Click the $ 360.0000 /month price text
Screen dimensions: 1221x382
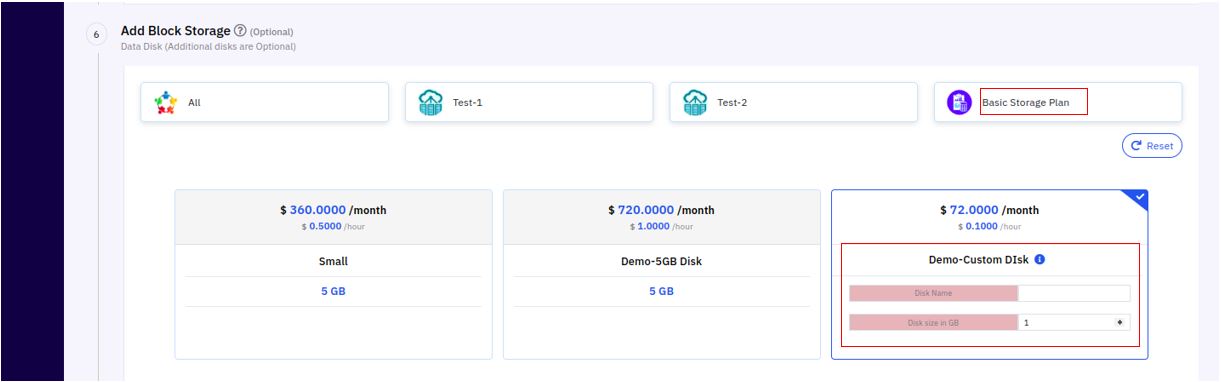point(333,210)
